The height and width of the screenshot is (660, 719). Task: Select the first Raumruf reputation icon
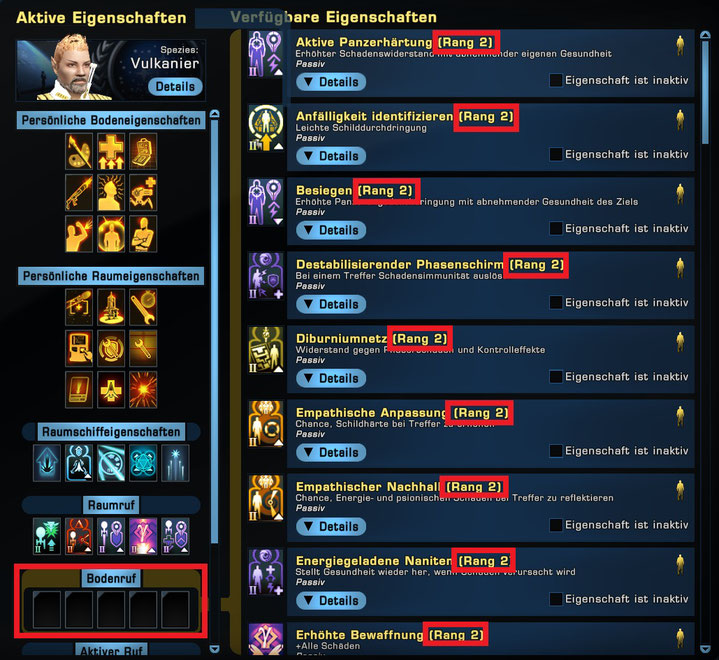47,536
